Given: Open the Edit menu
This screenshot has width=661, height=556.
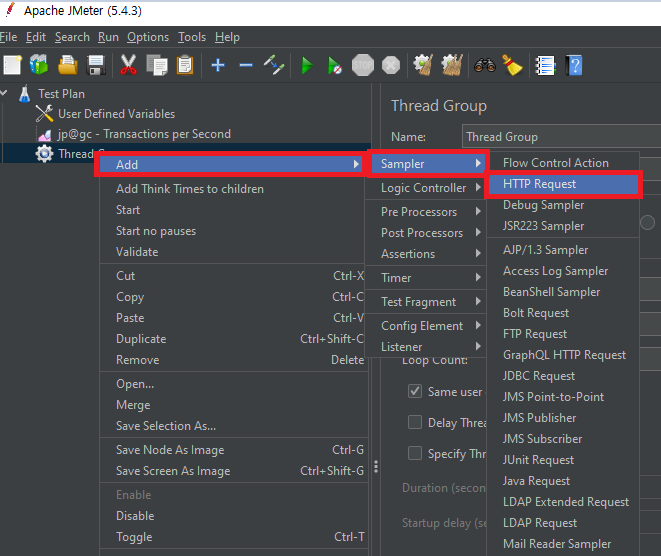Looking at the screenshot, I should 36,37.
